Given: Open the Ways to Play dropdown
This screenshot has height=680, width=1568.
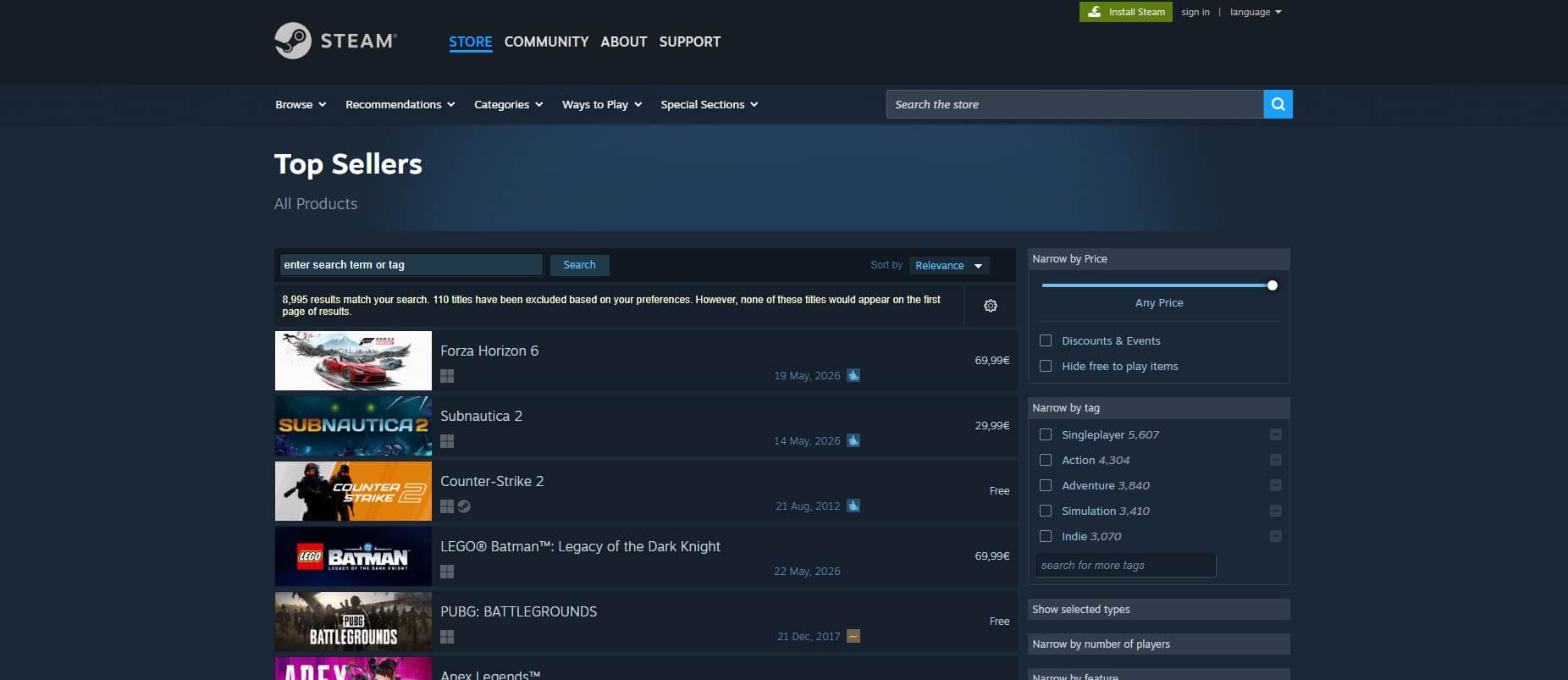Looking at the screenshot, I should (x=602, y=104).
